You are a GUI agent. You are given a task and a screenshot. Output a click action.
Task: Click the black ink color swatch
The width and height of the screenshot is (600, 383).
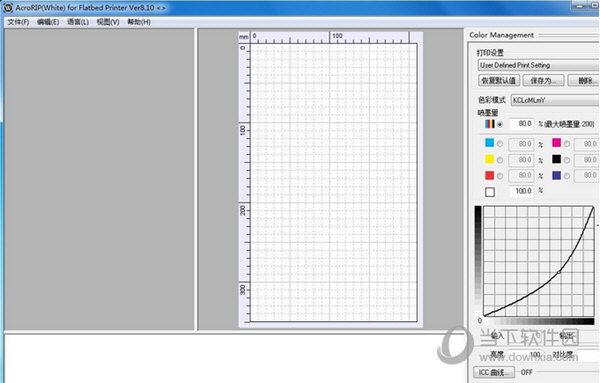pyautogui.click(x=556, y=159)
